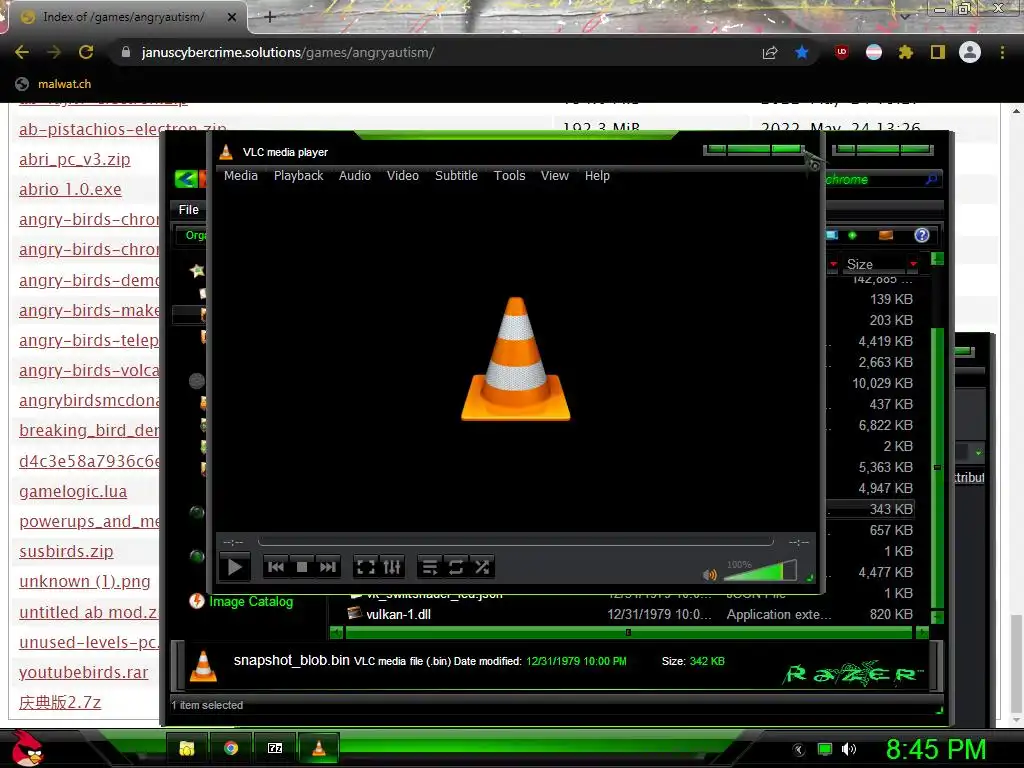Screen dimensions: 1024x768
Task: Open VLC Video menu
Action: click(402, 176)
